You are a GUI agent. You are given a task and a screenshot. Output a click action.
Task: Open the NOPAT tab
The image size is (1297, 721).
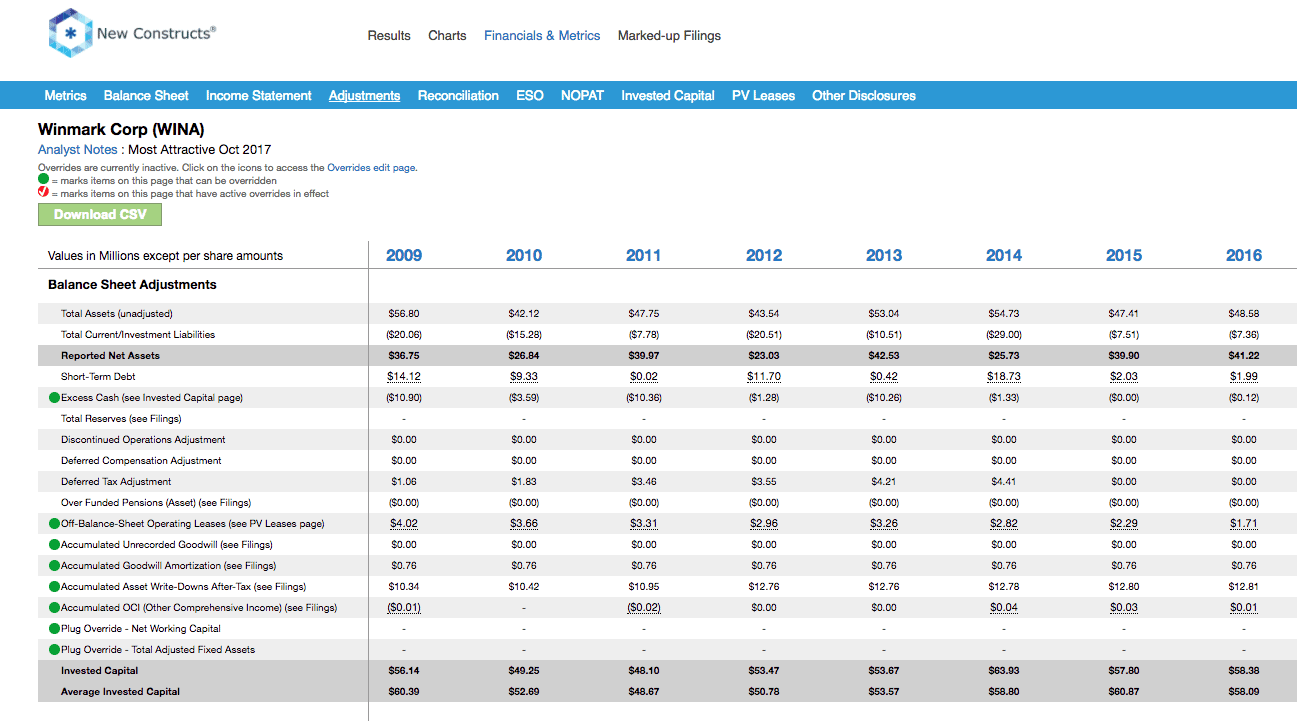click(584, 95)
